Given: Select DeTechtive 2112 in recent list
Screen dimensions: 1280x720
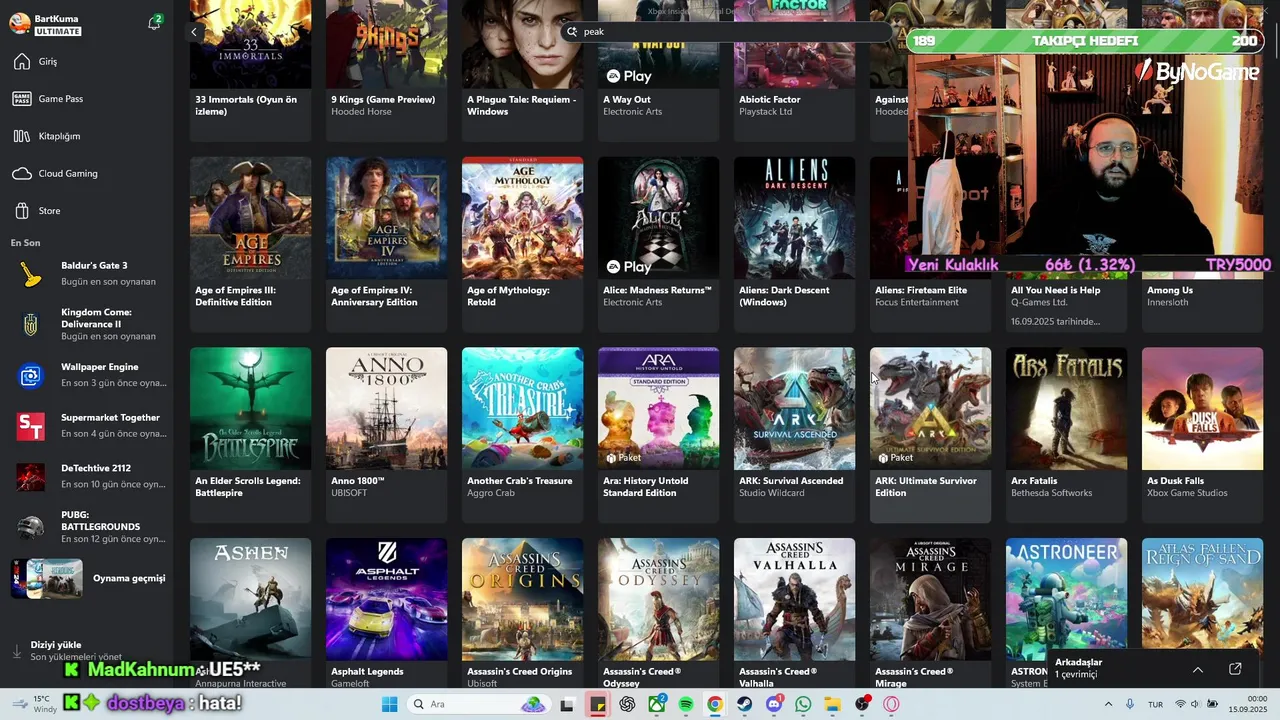Looking at the screenshot, I should point(88,476).
